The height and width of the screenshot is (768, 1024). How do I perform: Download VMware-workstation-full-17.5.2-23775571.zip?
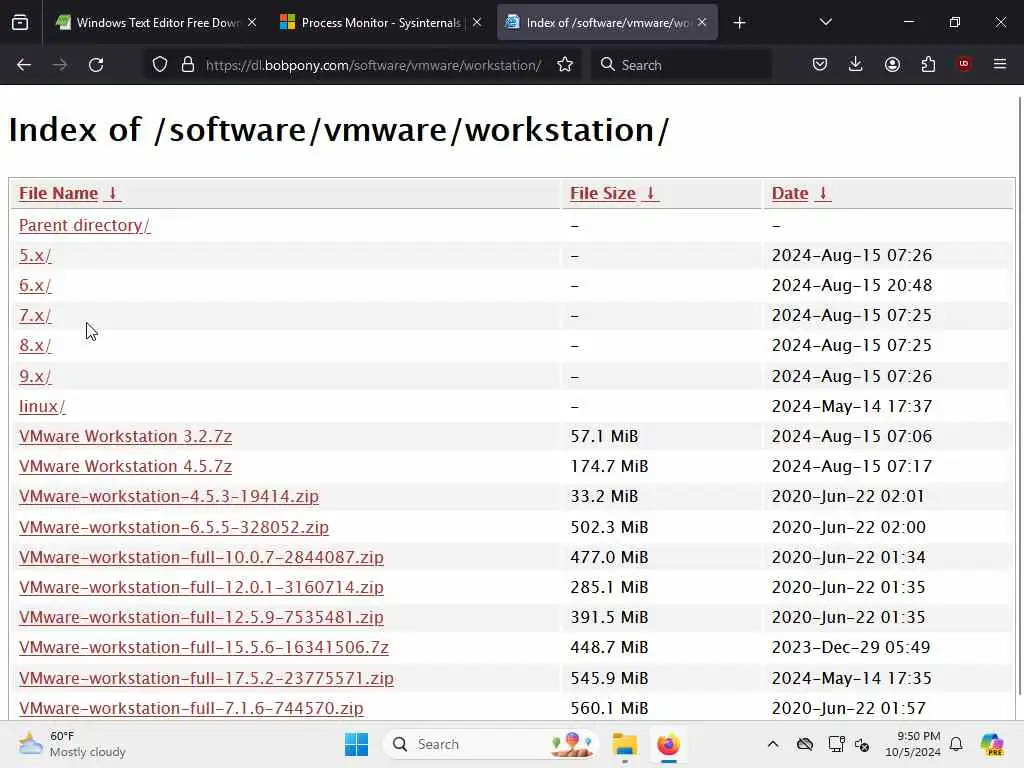tap(206, 678)
